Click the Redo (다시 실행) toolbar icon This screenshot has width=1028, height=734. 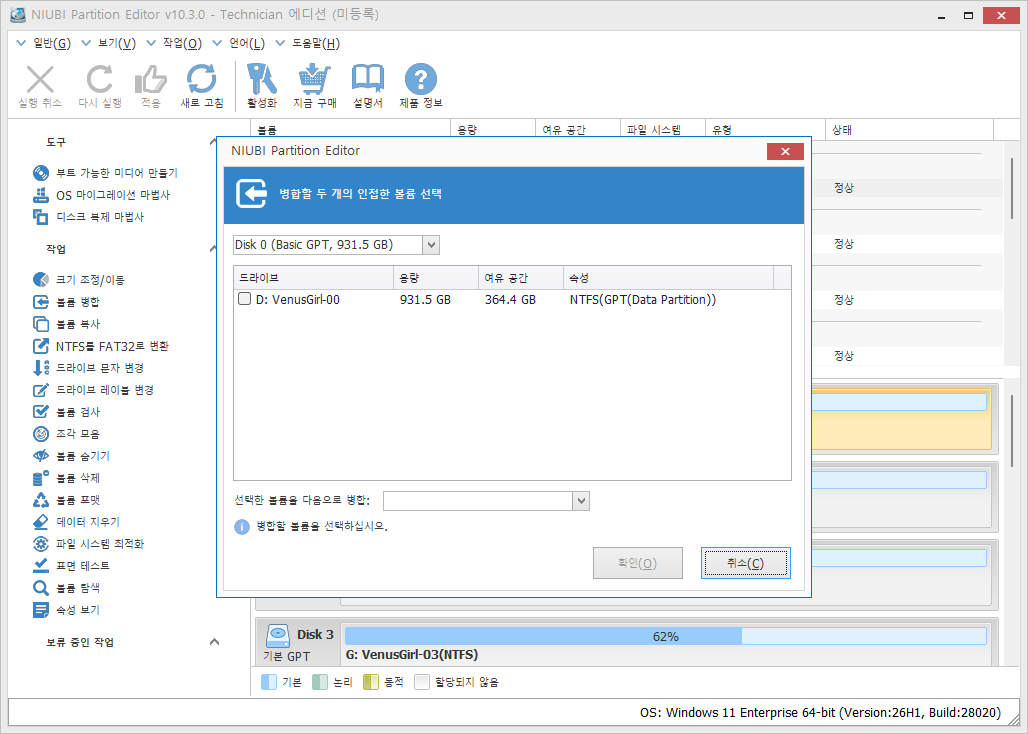(x=100, y=80)
